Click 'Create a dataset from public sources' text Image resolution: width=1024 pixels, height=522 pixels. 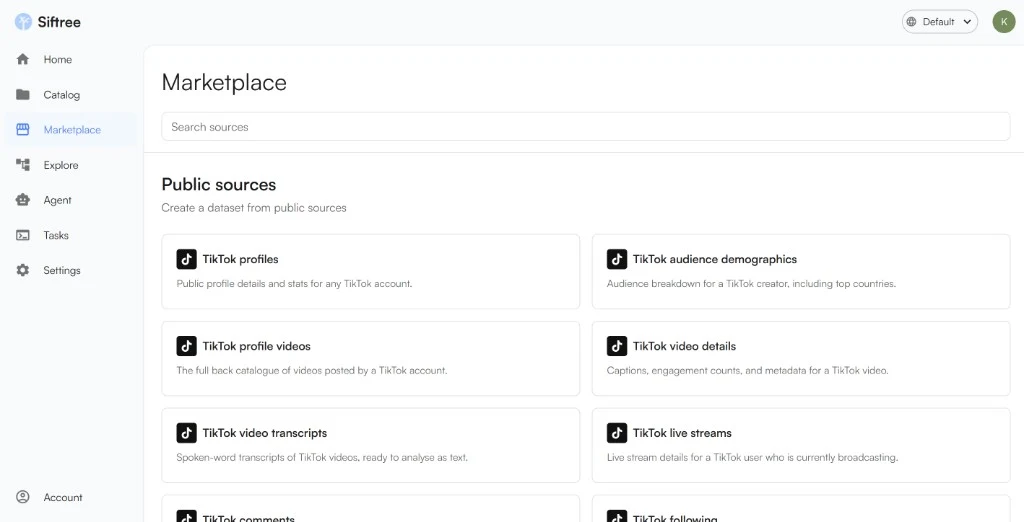(x=254, y=208)
